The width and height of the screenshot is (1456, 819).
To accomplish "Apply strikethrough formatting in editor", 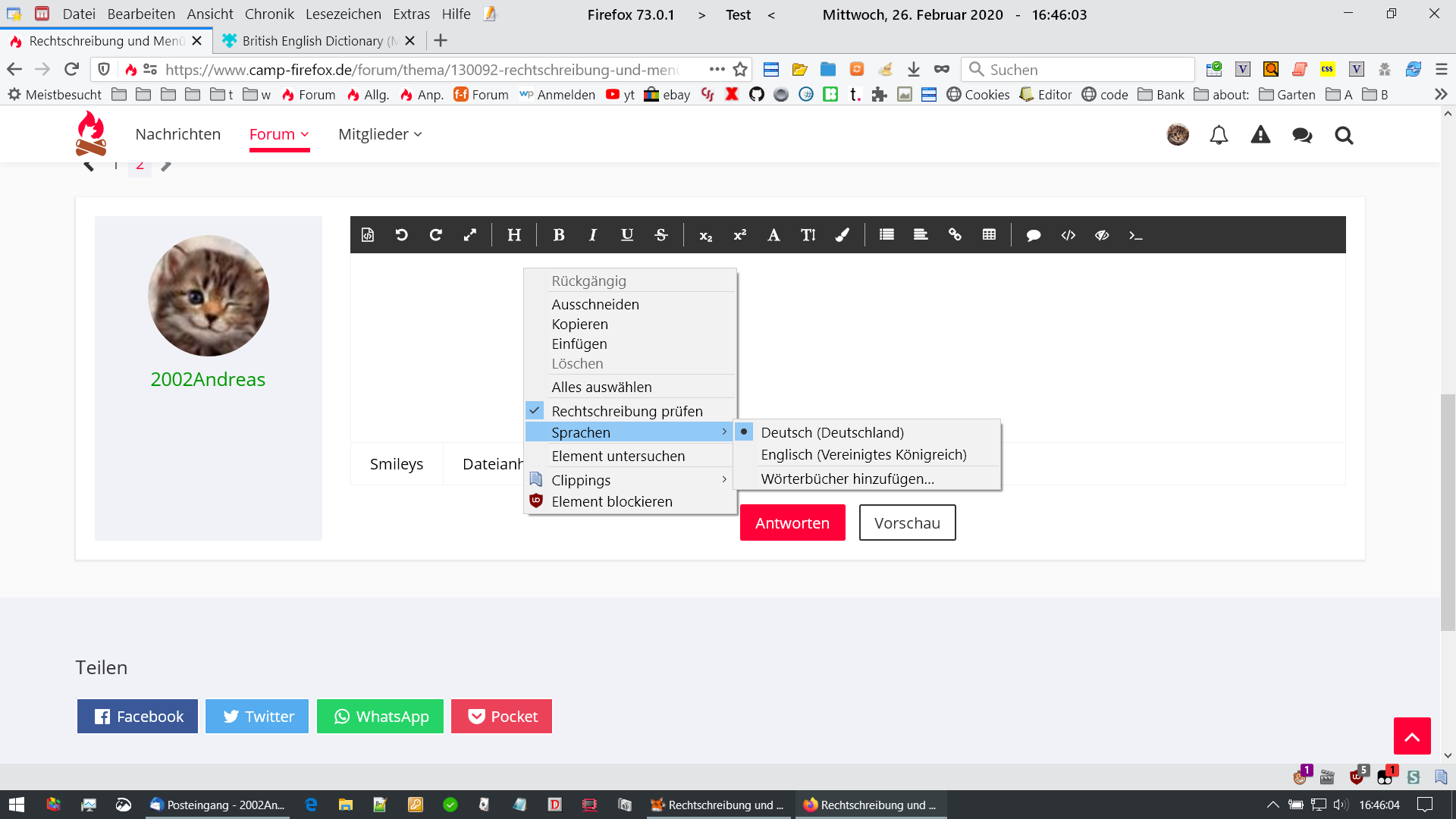I will click(661, 235).
